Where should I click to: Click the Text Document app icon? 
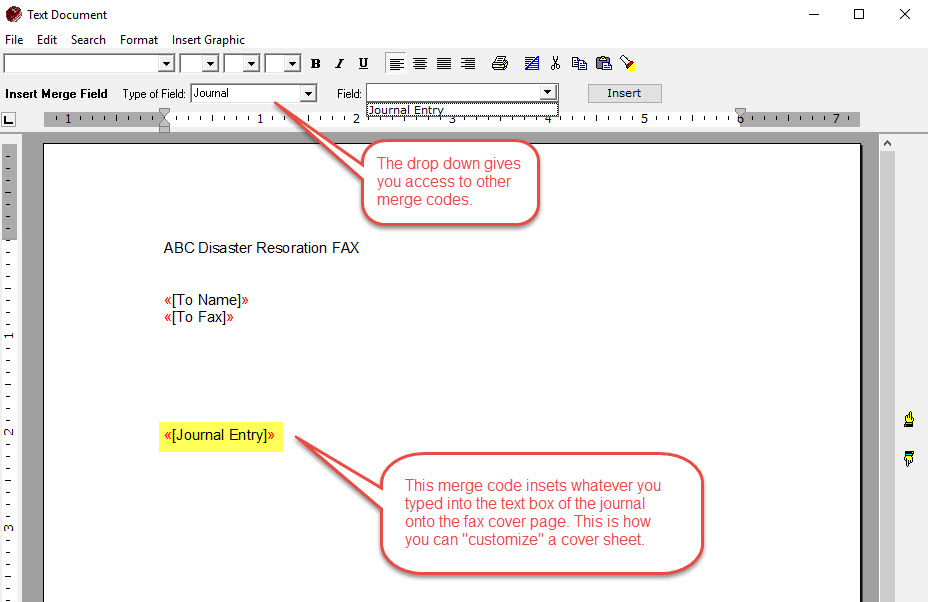pyautogui.click(x=13, y=14)
